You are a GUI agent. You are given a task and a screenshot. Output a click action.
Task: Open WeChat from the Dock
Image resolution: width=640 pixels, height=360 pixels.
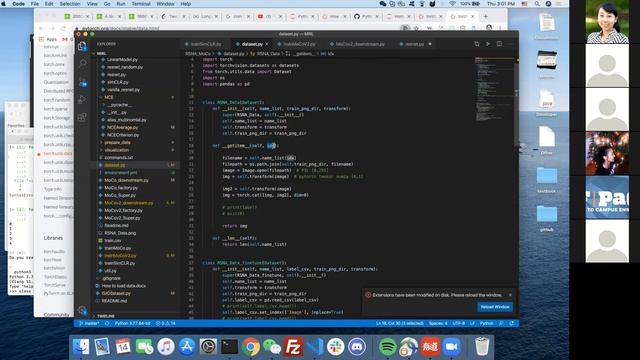coord(272,347)
